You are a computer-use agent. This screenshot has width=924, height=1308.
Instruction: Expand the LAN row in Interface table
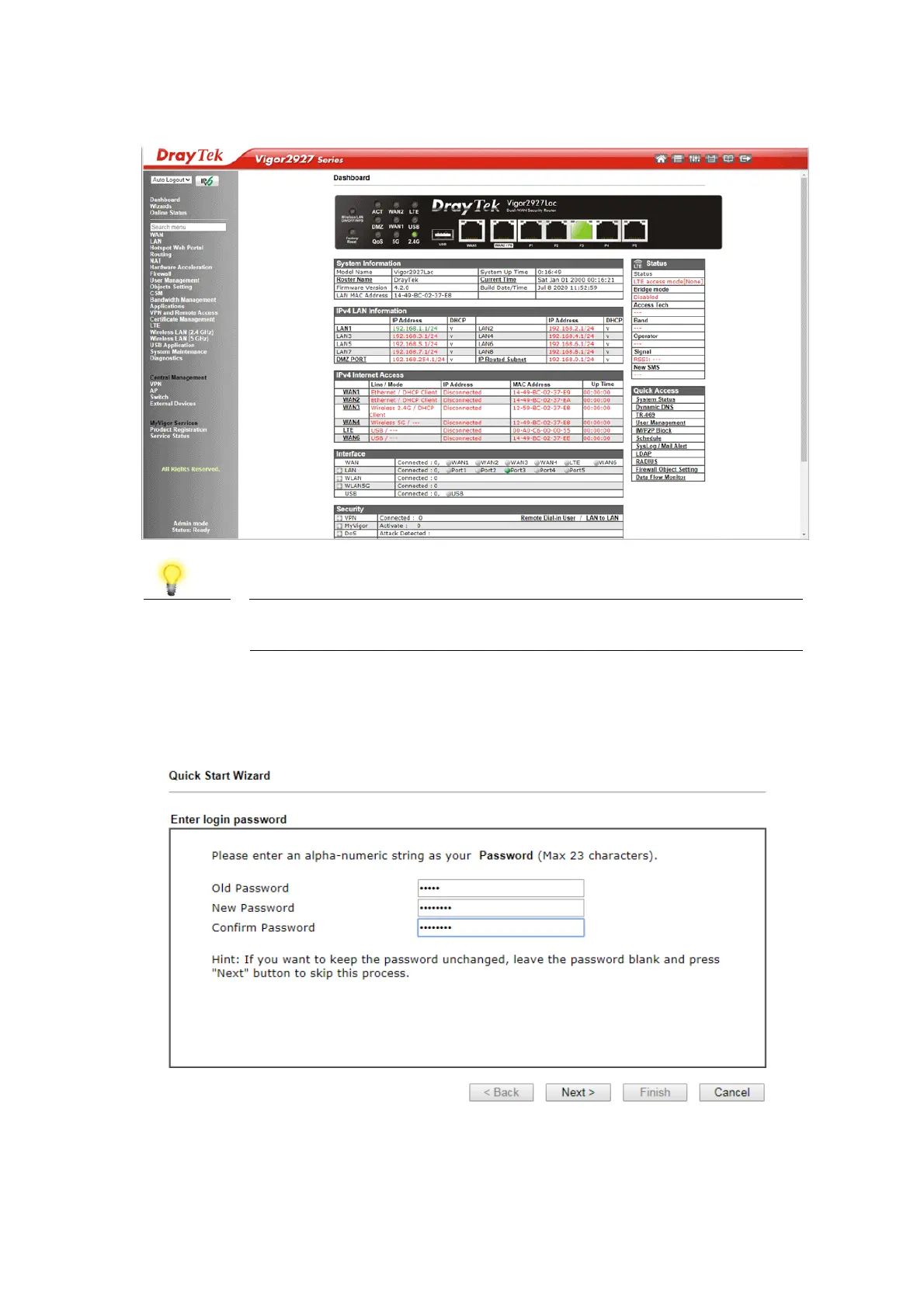(339, 471)
